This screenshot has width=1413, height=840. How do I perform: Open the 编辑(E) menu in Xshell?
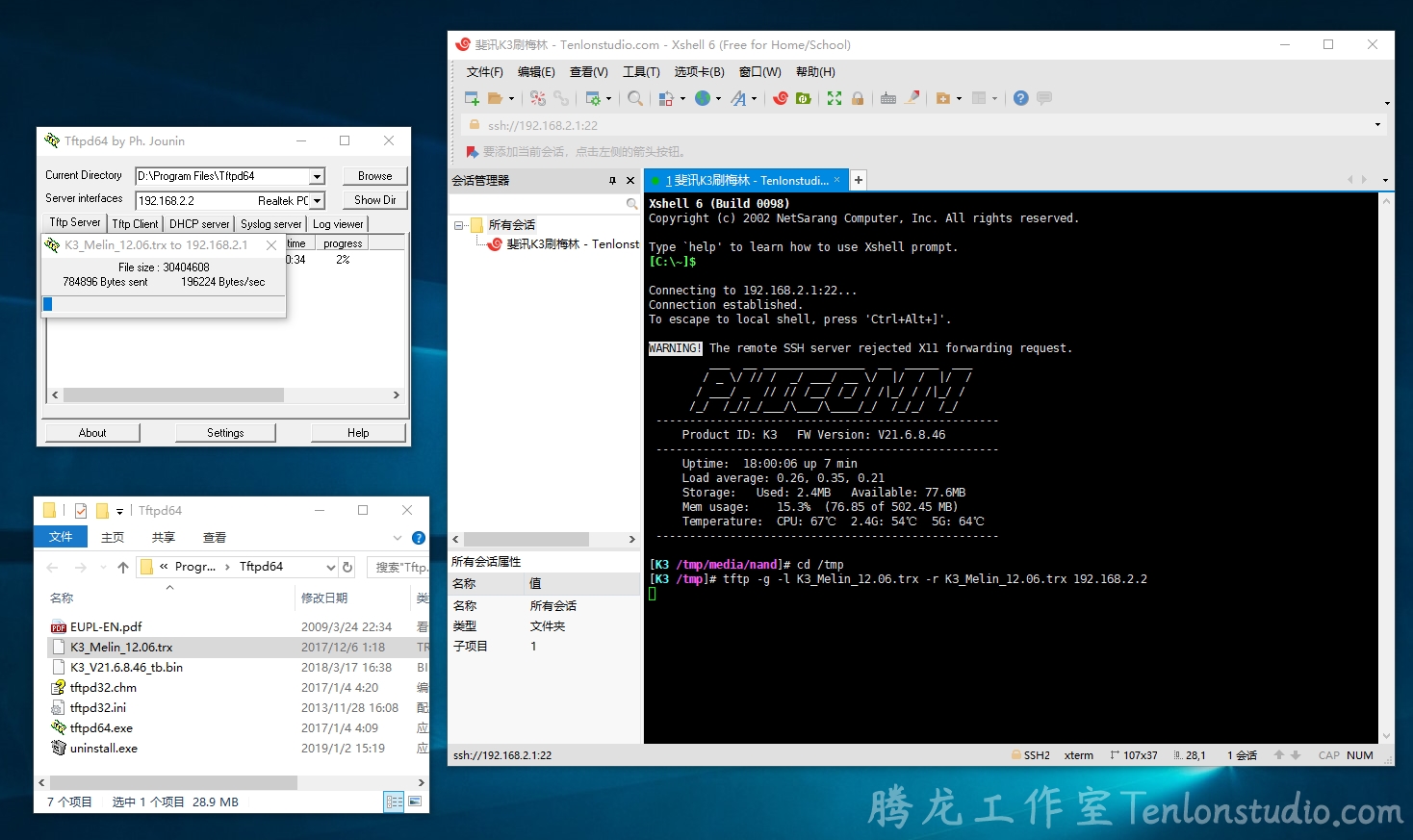coord(536,72)
